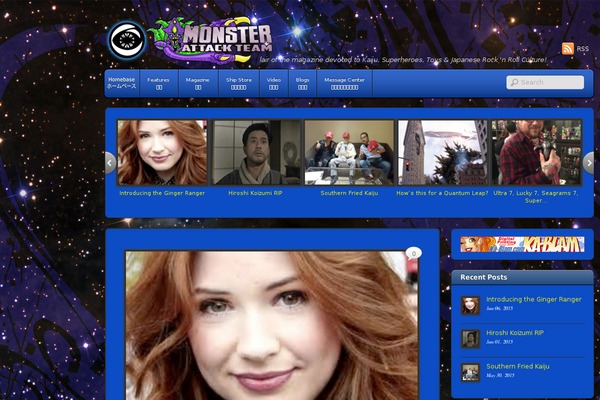Open the Features menu item

[158, 83]
